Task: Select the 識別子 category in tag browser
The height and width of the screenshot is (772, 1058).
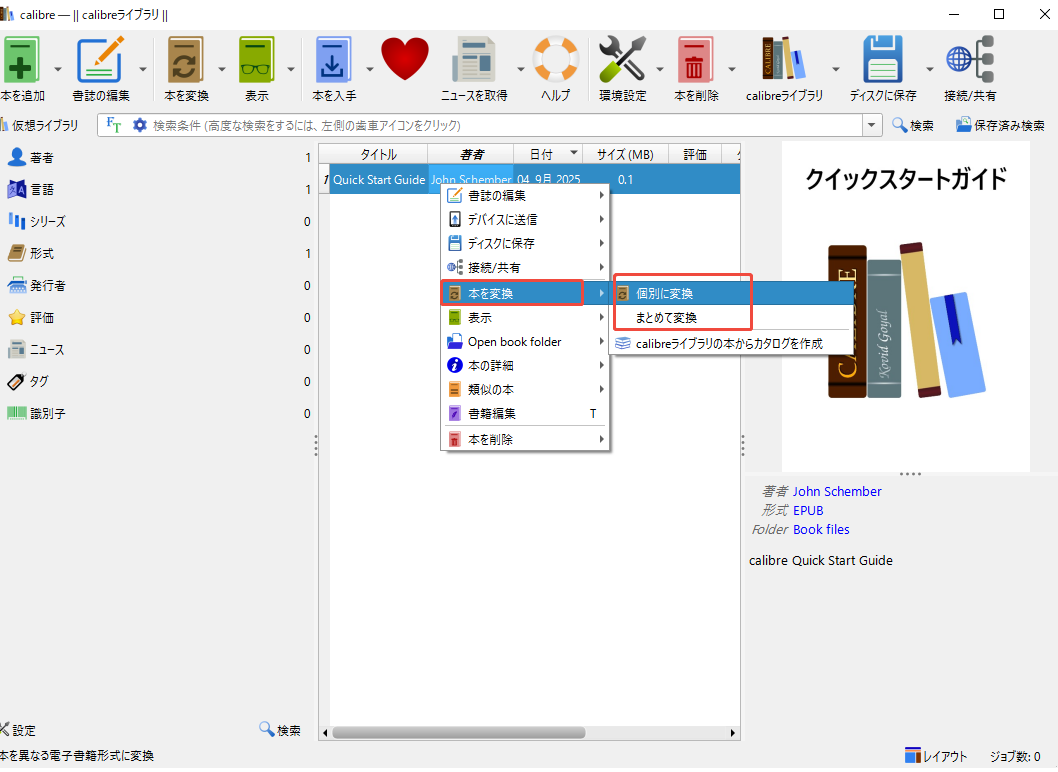Action: click(159, 414)
